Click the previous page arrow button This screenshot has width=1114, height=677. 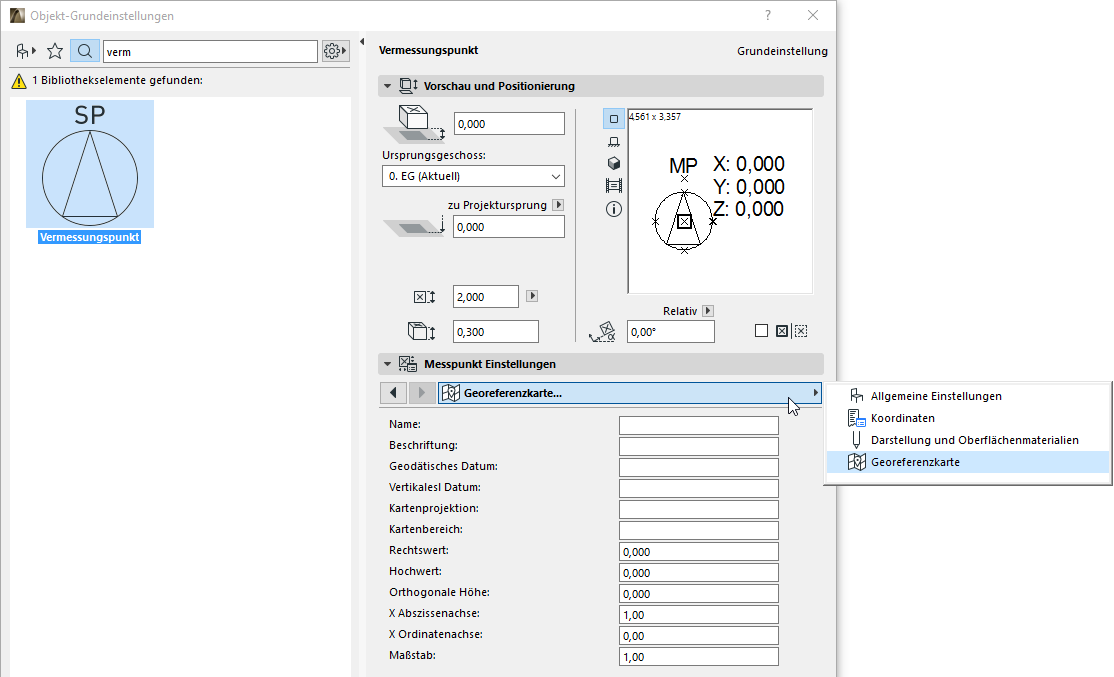pyautogui.click(x=393, y=393)
